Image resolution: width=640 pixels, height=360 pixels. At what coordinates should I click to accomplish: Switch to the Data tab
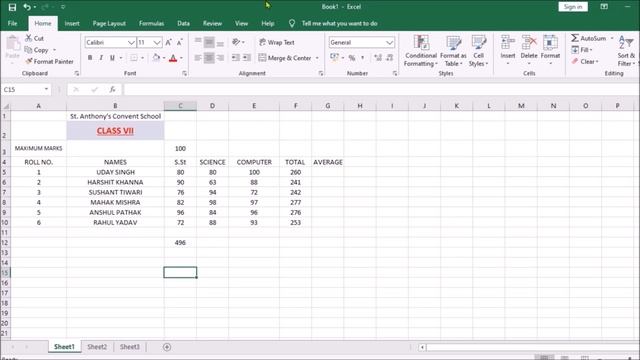click(183, 23)
